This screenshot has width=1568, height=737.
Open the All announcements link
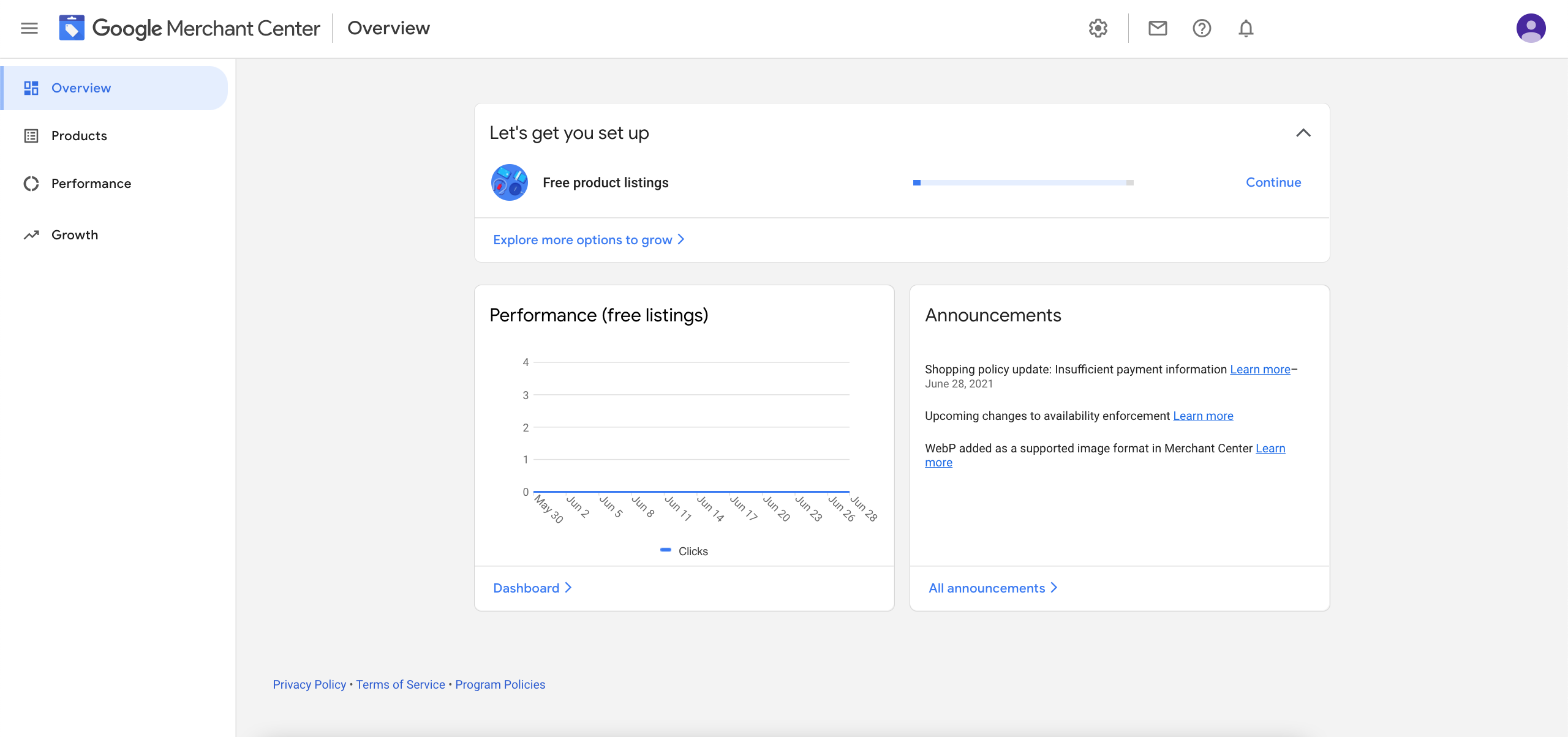click(x=992, y=588)
